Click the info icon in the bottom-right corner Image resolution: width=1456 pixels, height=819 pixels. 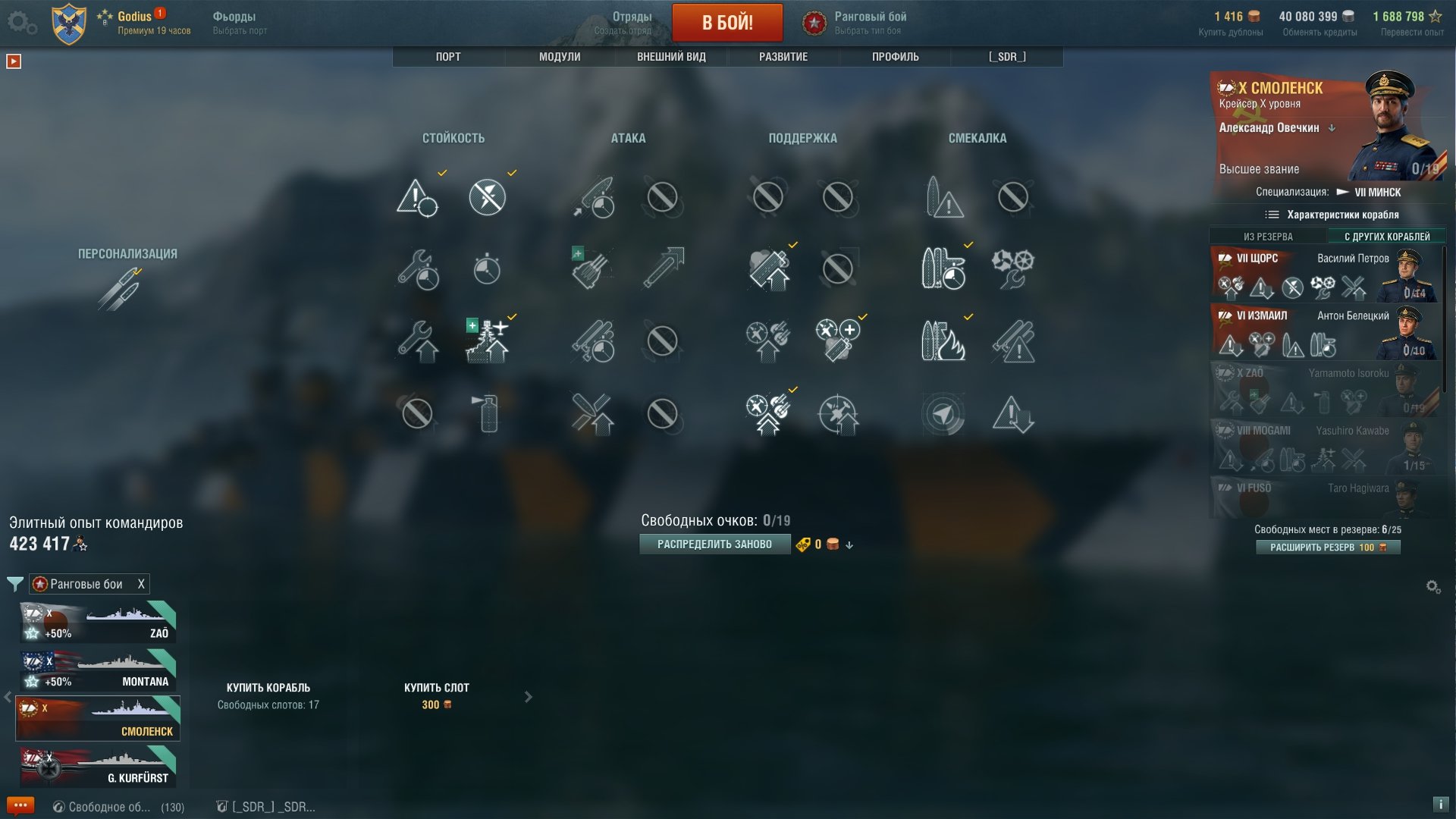pyautogui.click(x=1439, y=805)
